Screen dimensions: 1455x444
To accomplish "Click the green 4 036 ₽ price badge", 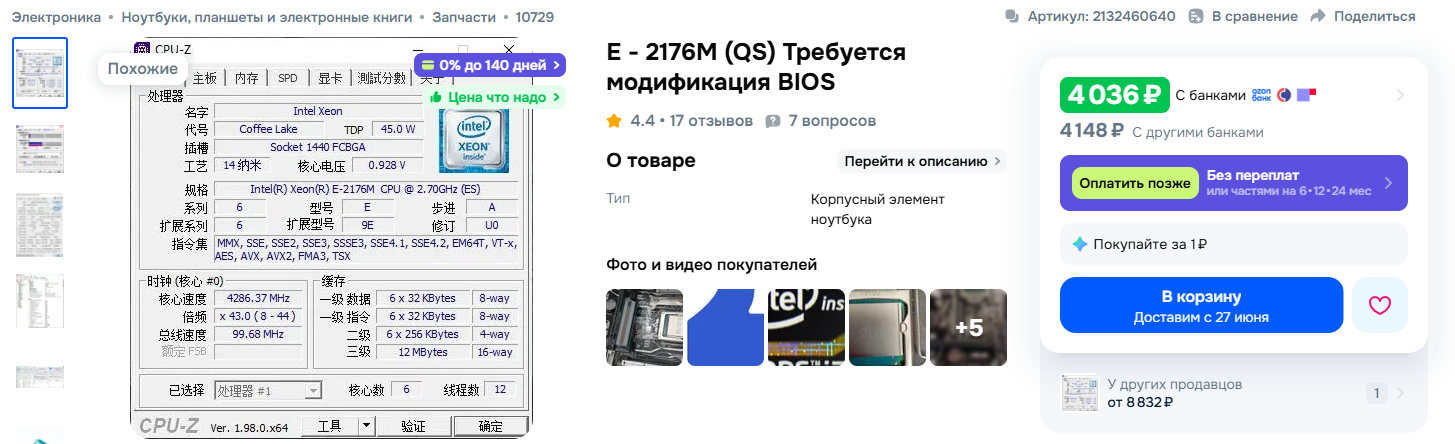I will coord(1114,95).
